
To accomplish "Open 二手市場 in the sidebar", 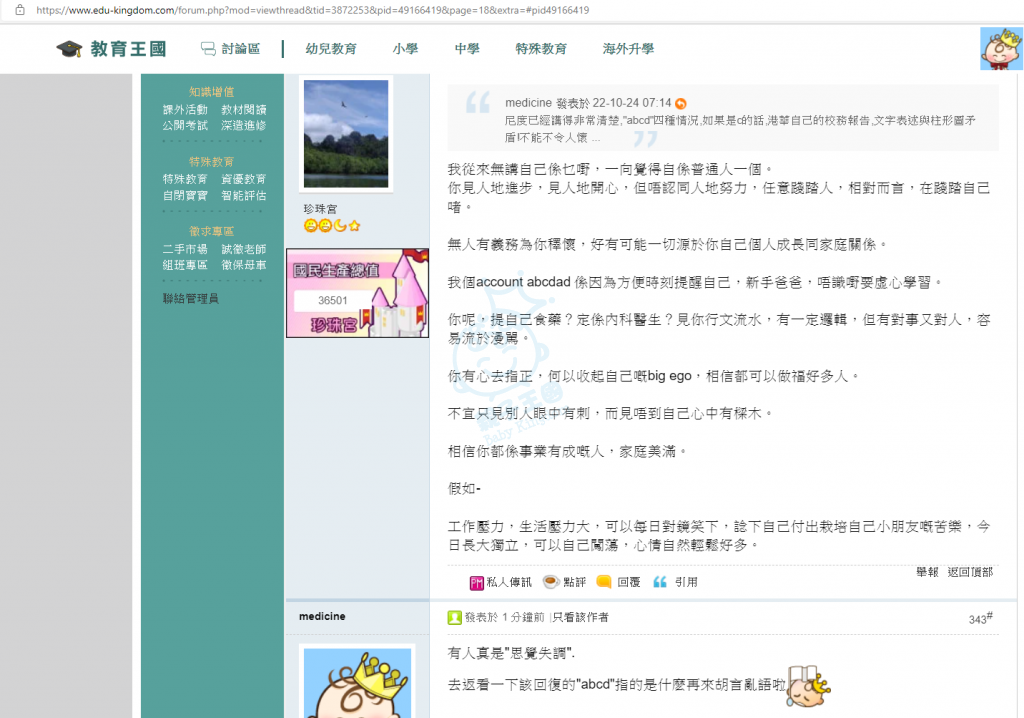I will (x=185, y=249).
